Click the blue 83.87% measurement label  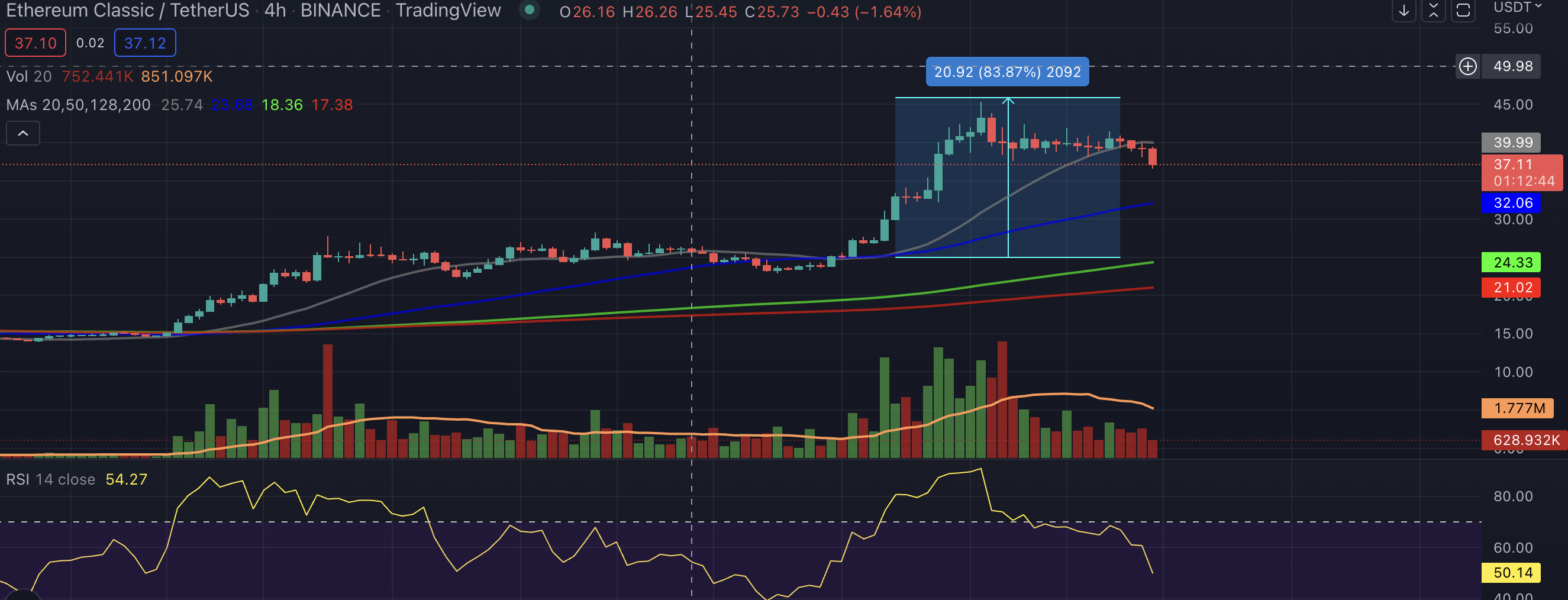click(1008, 72)
